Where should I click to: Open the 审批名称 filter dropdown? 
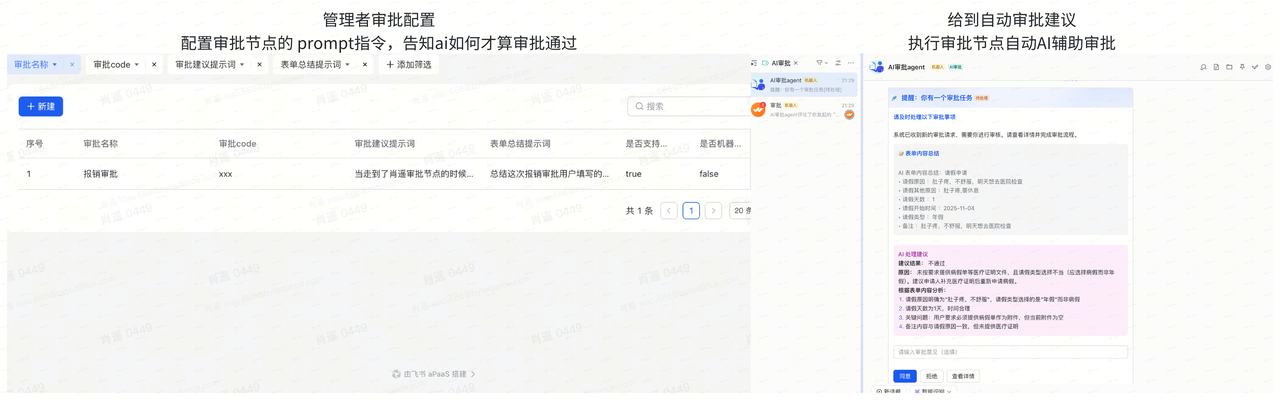36,65
